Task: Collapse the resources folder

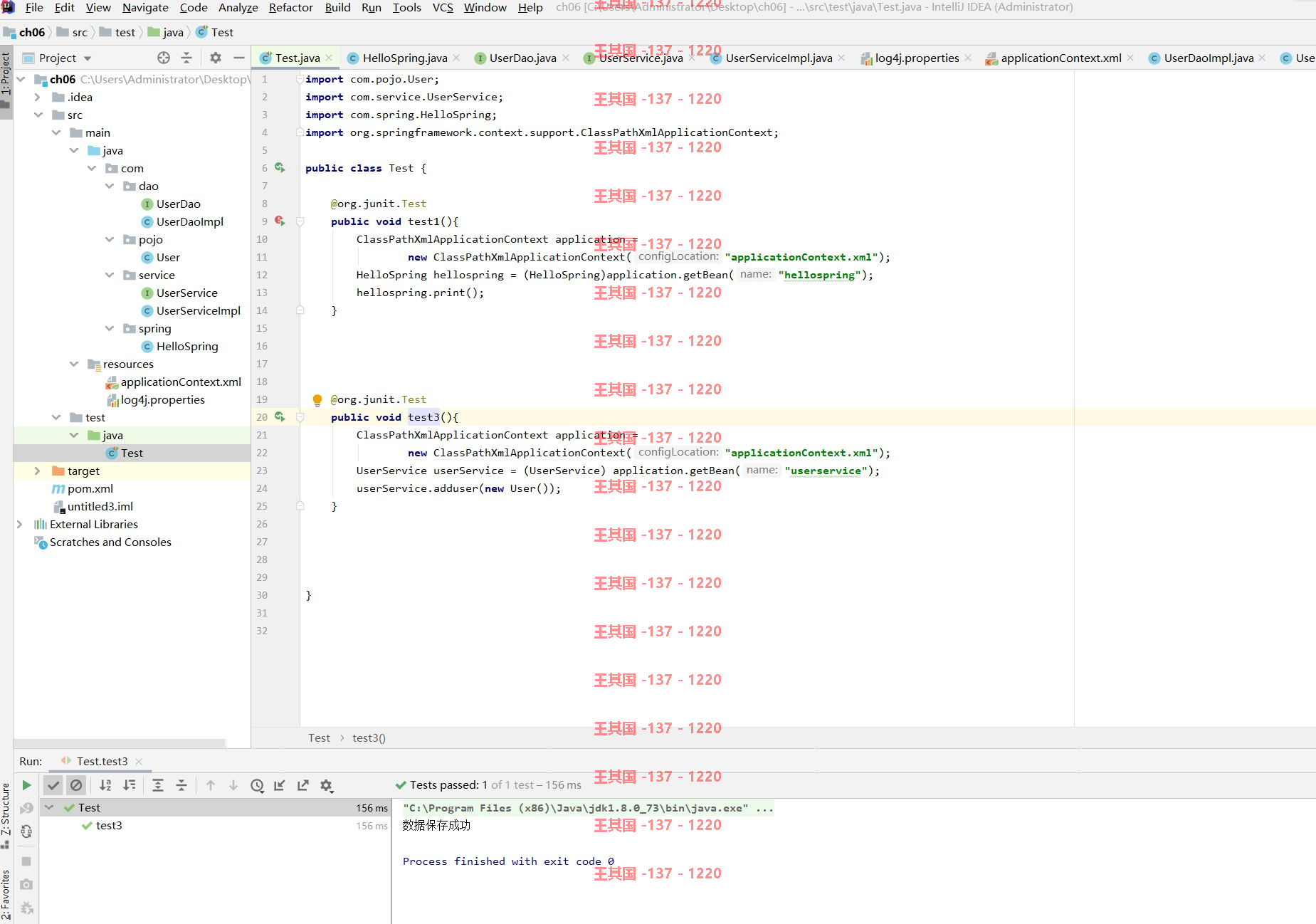Action: (x=74, y=364)
